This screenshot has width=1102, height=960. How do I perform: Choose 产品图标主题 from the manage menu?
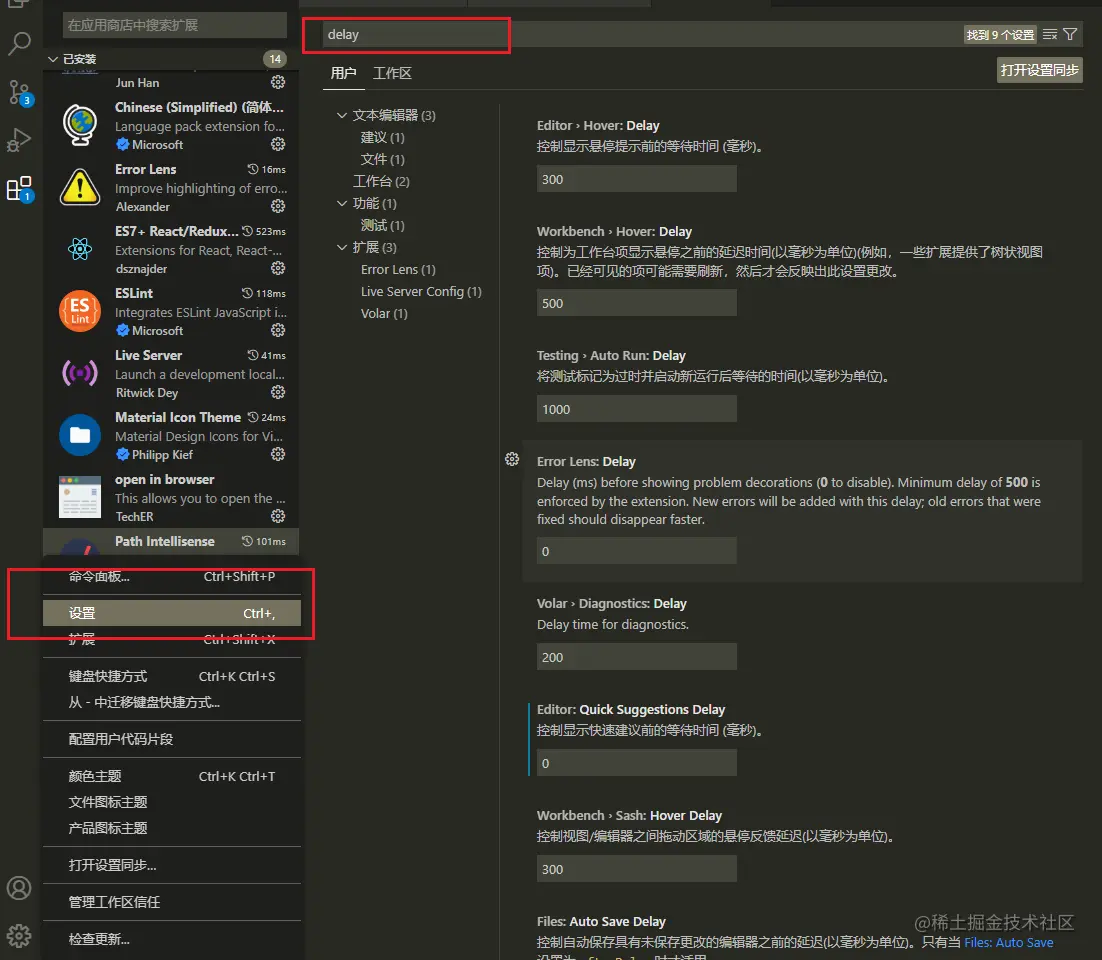tap(171, 829)
